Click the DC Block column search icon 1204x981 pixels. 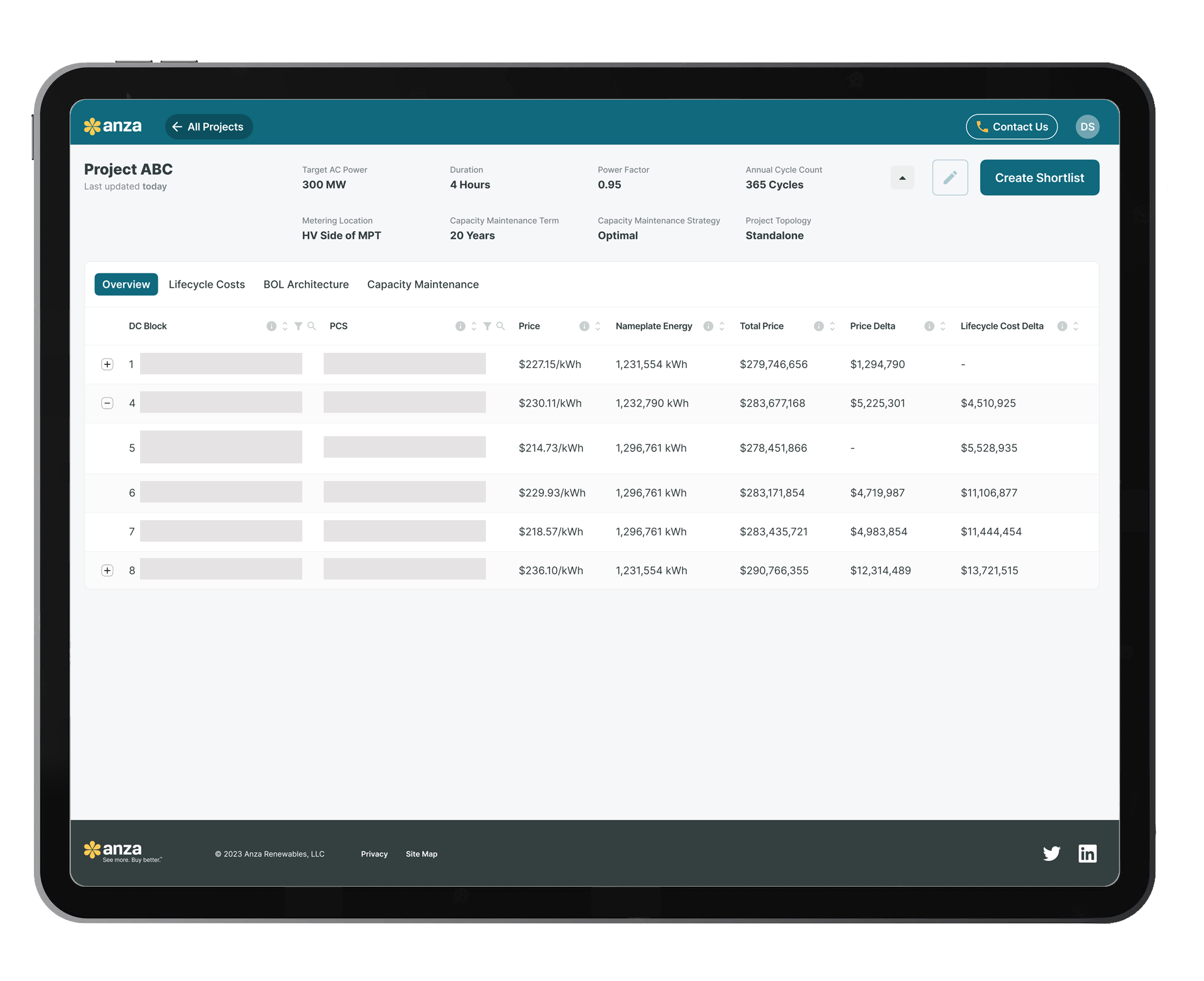click(x=312, y=326)
